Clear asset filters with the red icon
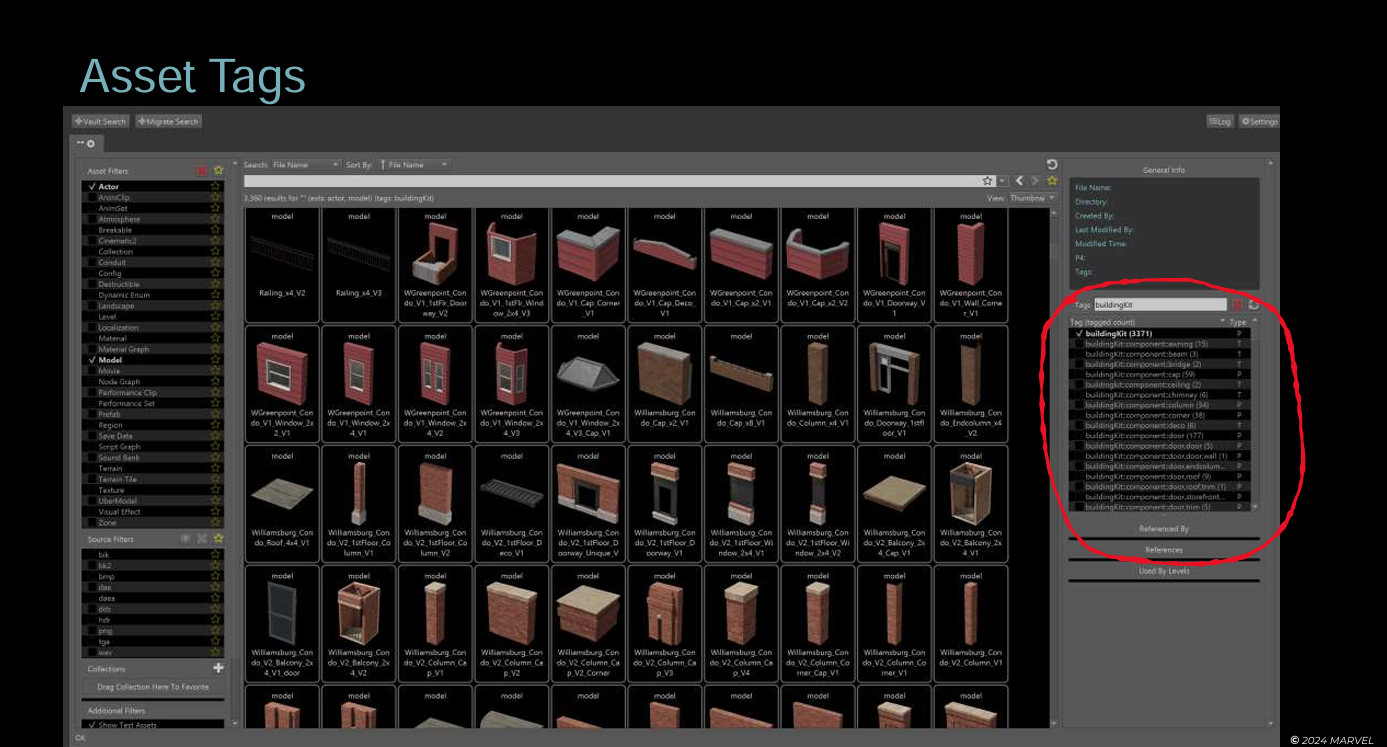Image resolution: width=1387 pixels, height=747 pixels. coord(202,171)
